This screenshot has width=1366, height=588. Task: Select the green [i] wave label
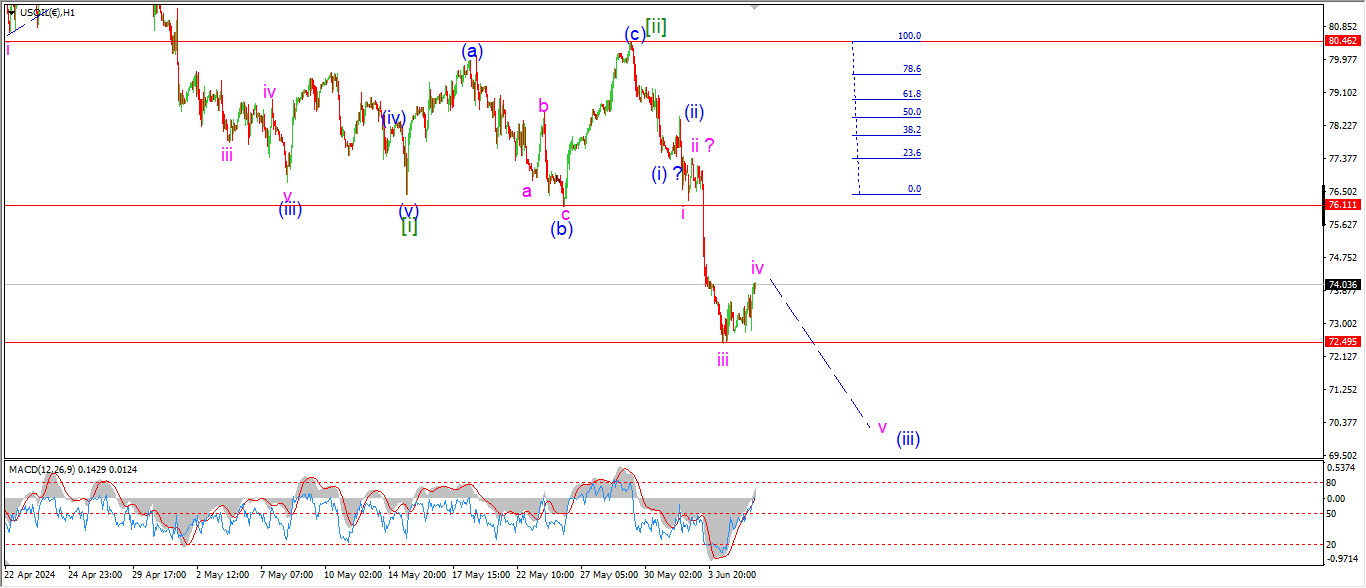click(x=409, y=227)
